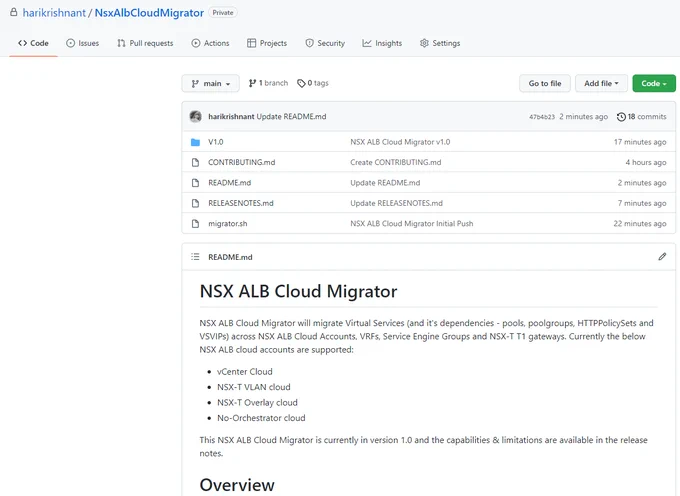Open the Issues tab
The height and width of the screenshot is (496, 680).
82,43
